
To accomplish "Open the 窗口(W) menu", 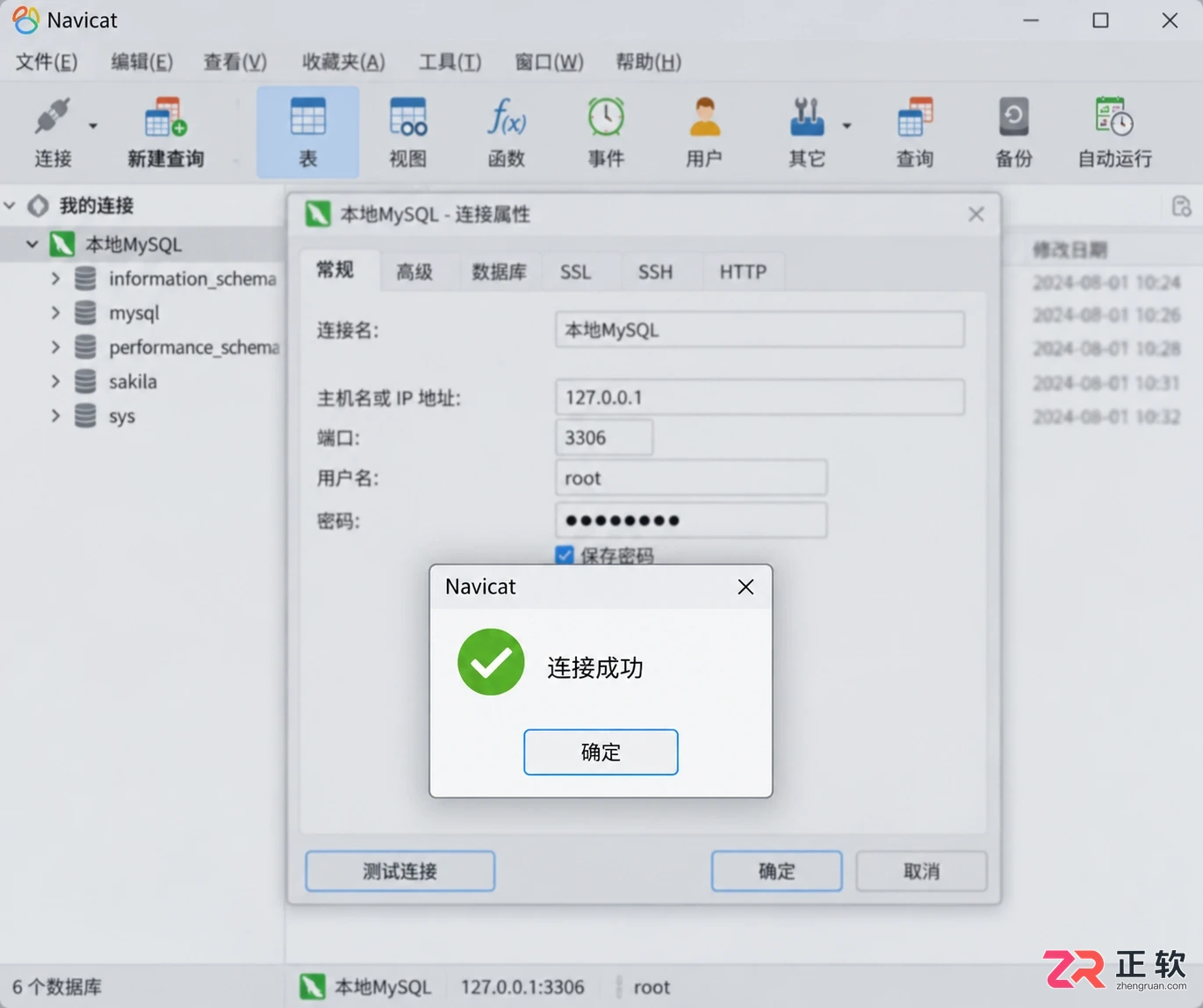I will [549, 61].
